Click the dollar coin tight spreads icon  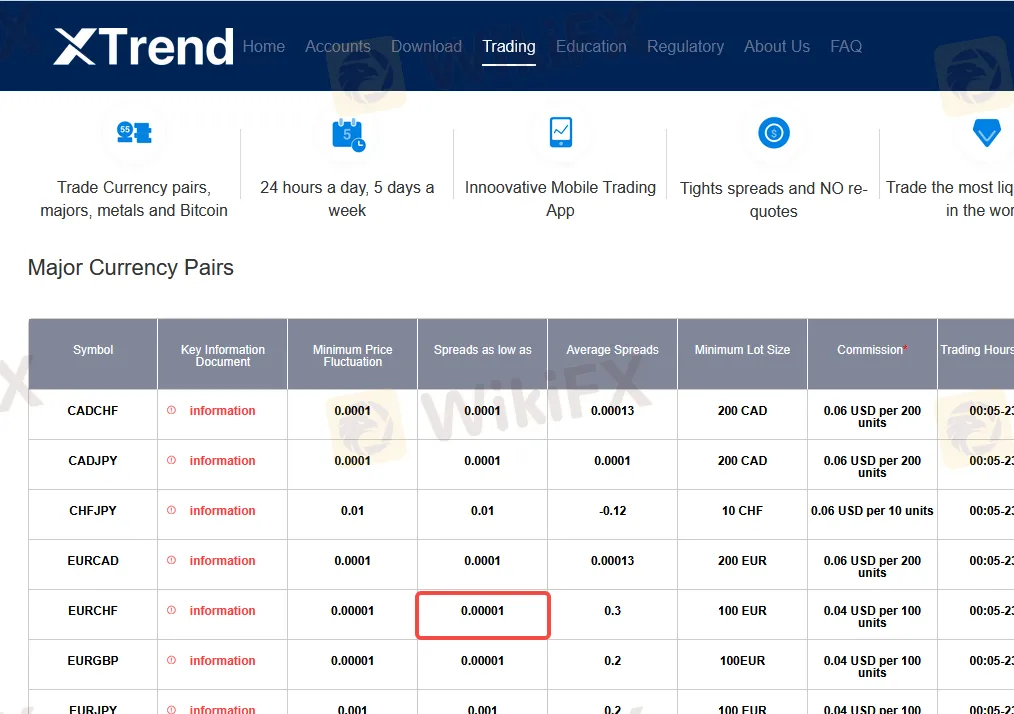coord(774,132)
